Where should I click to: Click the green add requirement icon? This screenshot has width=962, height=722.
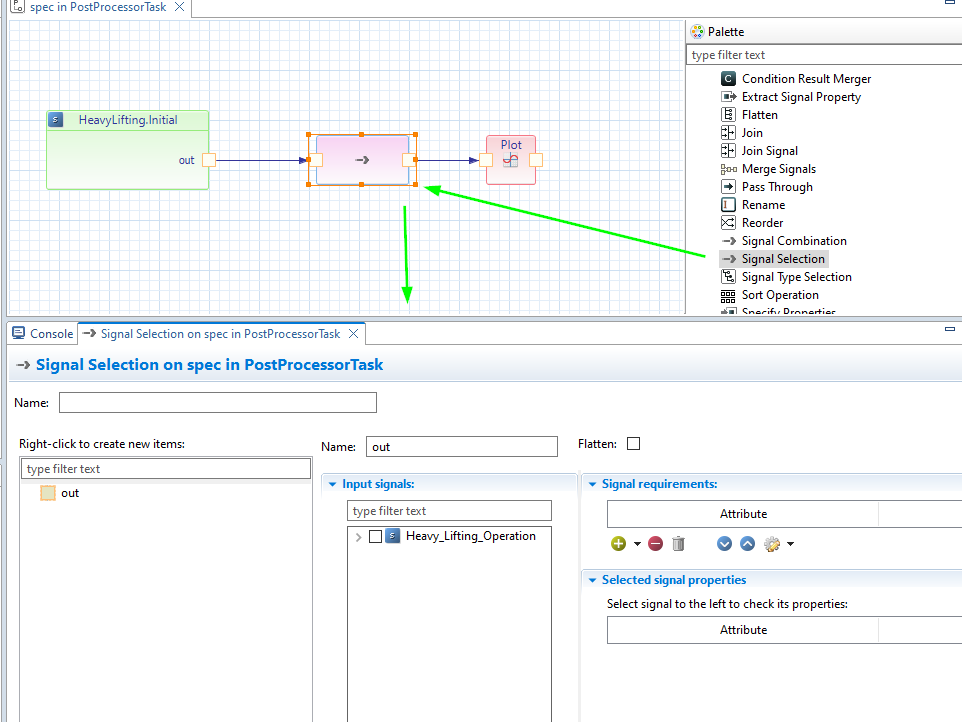point(618,544)
